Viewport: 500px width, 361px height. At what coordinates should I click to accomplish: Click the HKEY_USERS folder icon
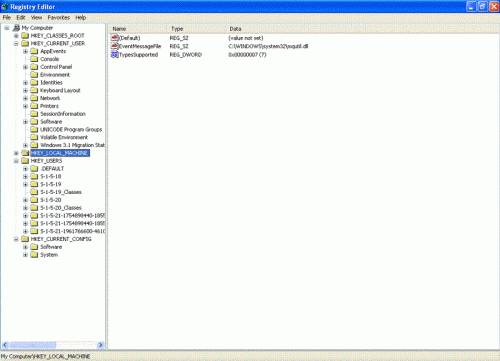click(x=25, y=161)
